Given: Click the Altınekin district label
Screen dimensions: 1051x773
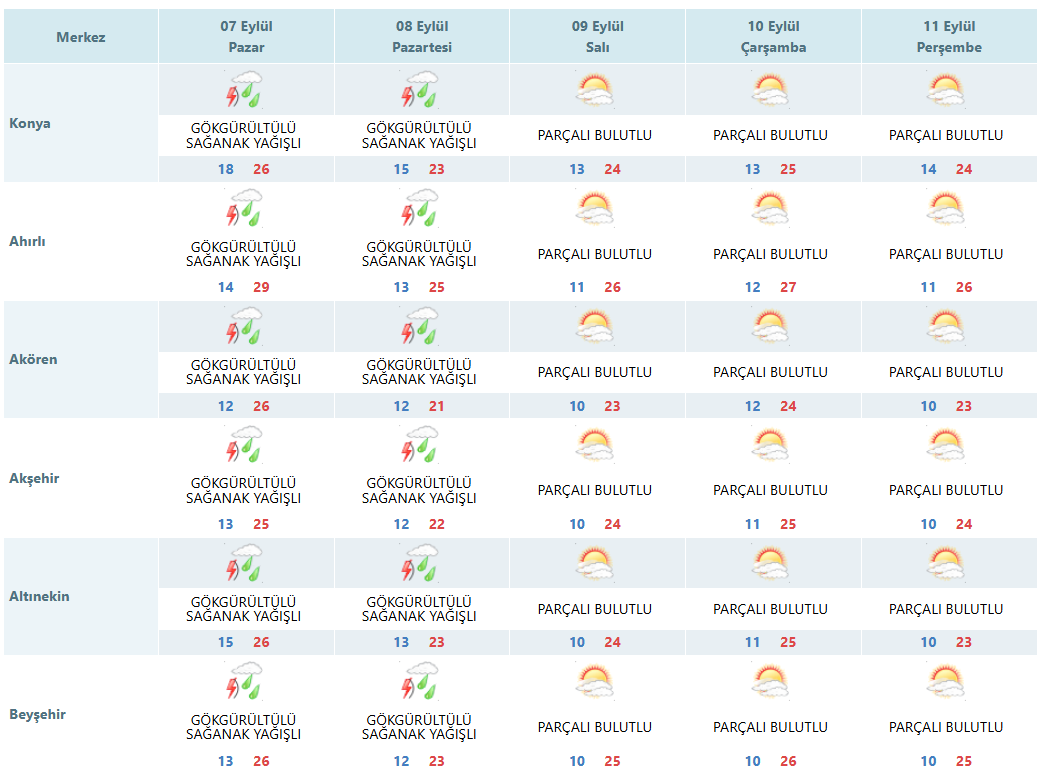Looking at the screenshot, I should coord(39,596).
